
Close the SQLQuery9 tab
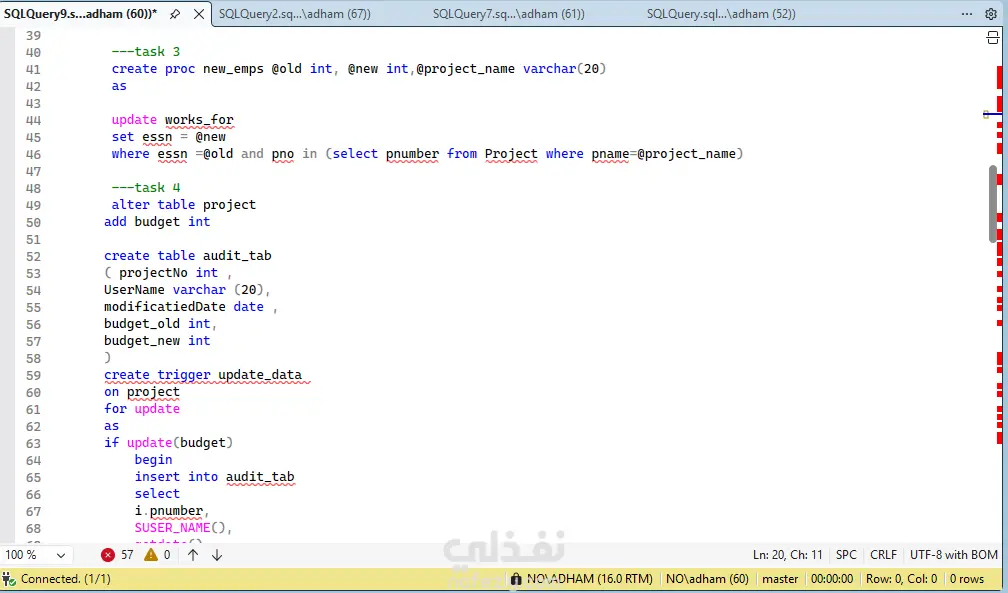(199, 14)
